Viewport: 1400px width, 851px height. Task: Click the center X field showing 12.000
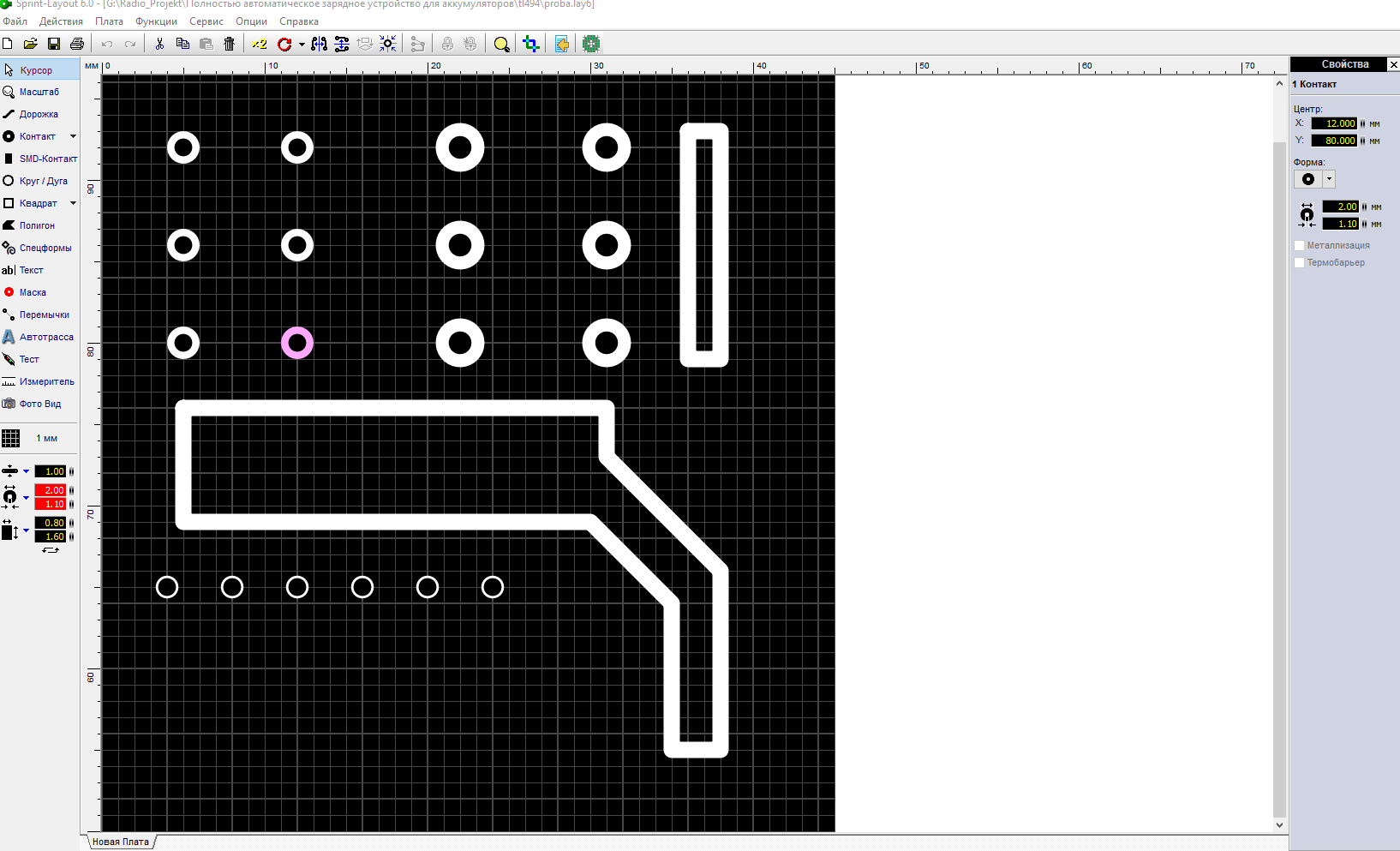coord(1334,123)
